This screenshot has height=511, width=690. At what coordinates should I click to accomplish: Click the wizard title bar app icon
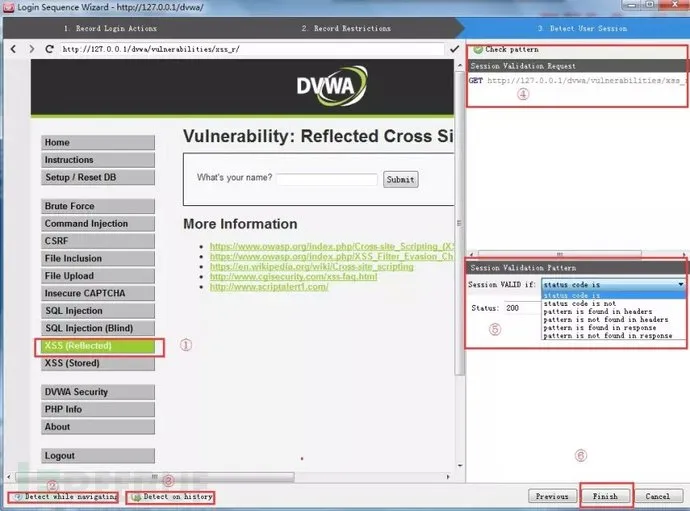click(9, 7)
